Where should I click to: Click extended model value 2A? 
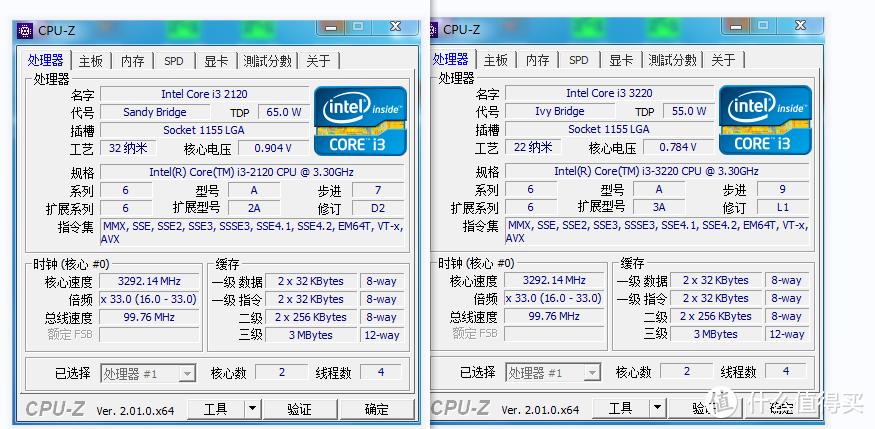click(x=254, y=209)
